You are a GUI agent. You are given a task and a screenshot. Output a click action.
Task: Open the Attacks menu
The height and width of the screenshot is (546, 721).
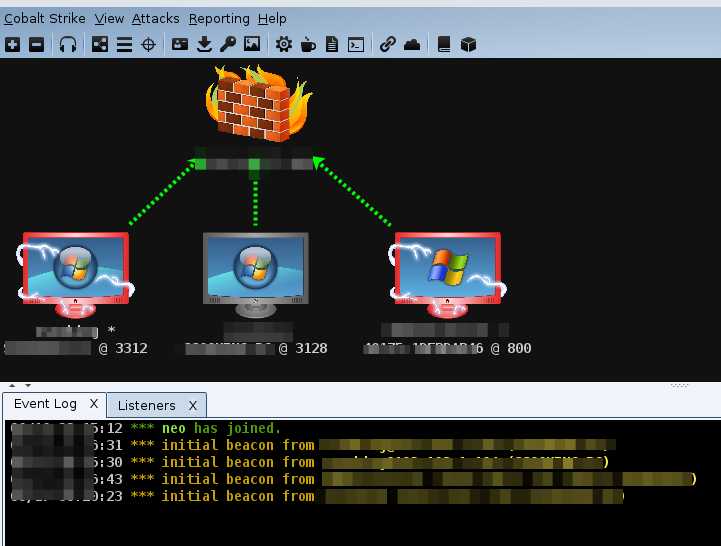(x=155, y=18)
